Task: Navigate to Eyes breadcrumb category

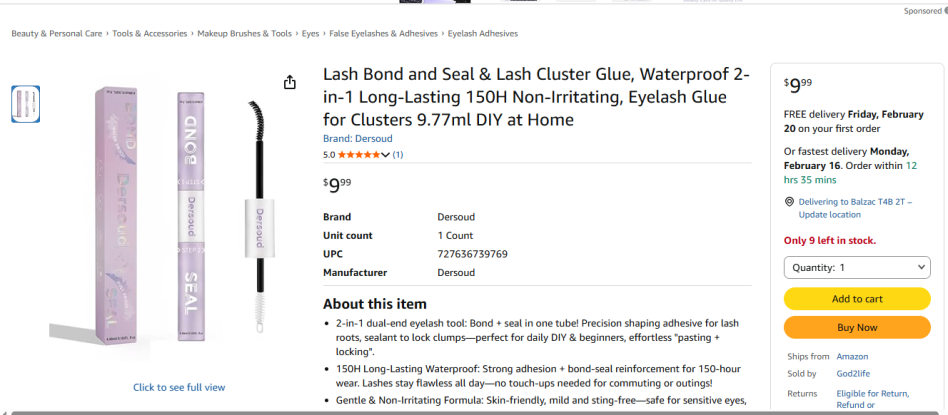Action: [x=311, y=34]
